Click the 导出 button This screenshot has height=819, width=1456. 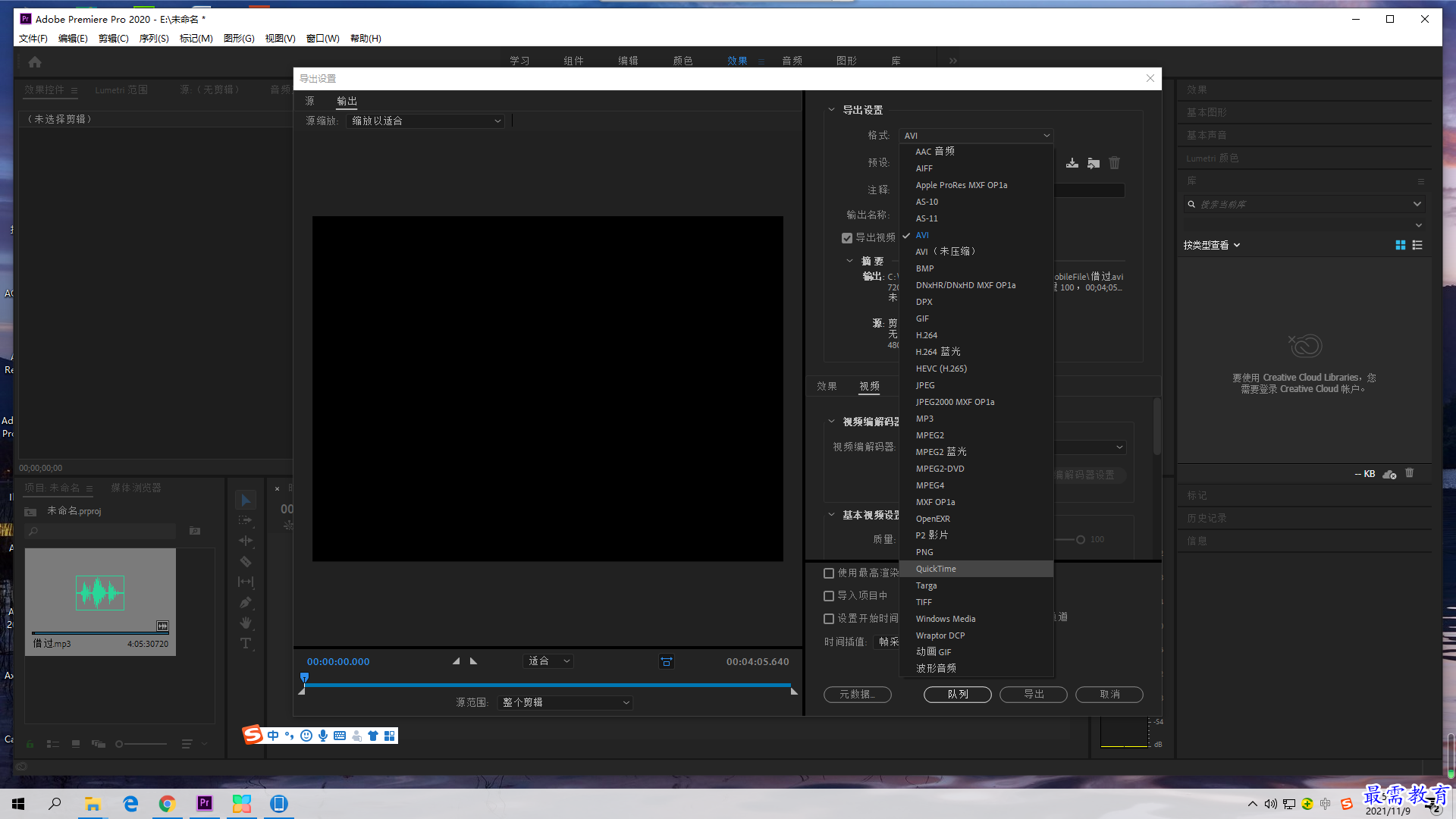pos(1034,695)
